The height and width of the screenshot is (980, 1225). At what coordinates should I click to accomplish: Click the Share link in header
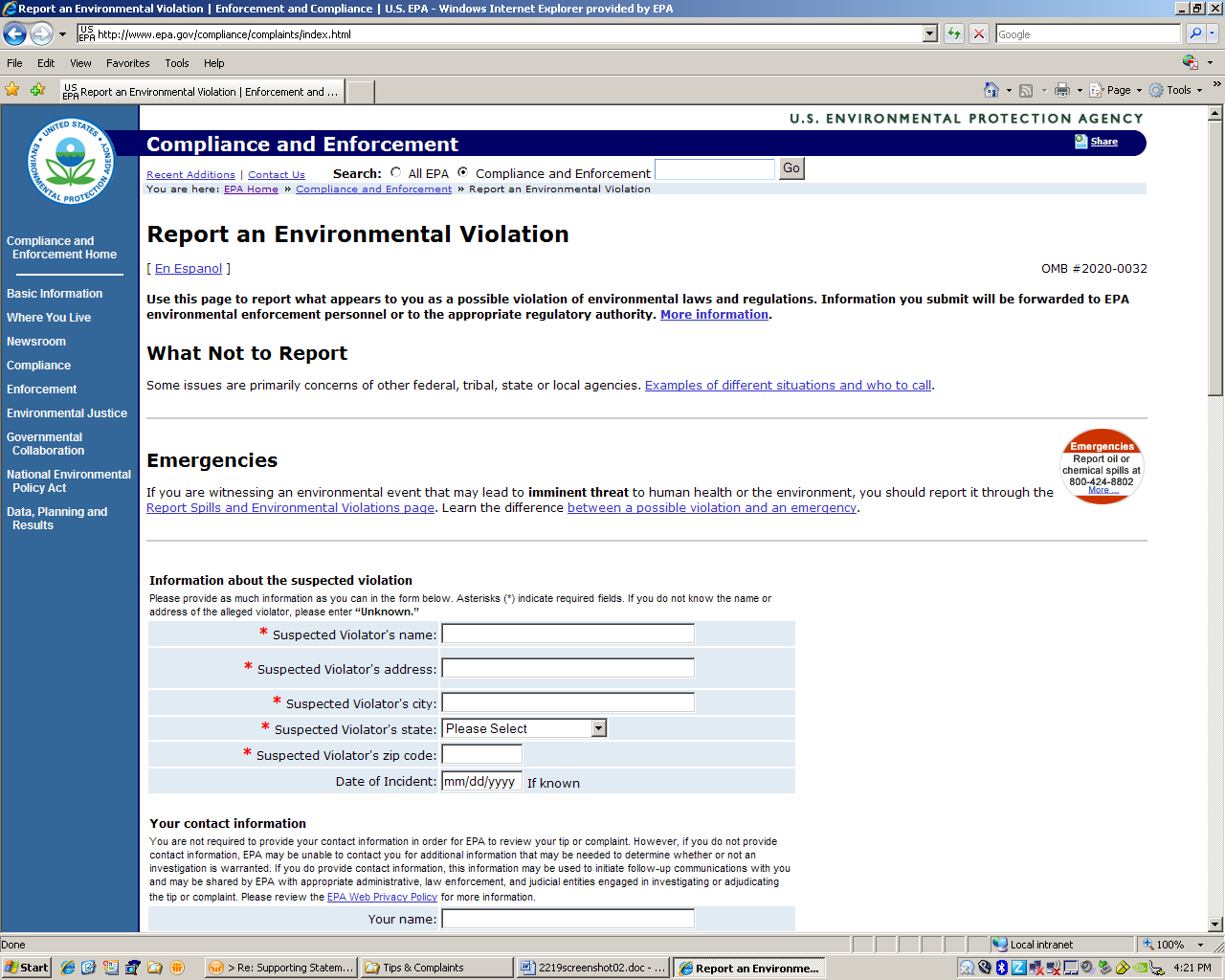click(1104, 142)
